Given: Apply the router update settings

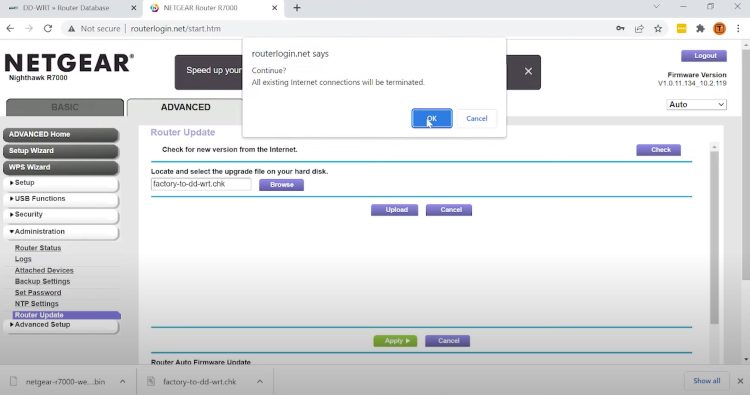Looking at the screenshot, I should coord(395,341).
